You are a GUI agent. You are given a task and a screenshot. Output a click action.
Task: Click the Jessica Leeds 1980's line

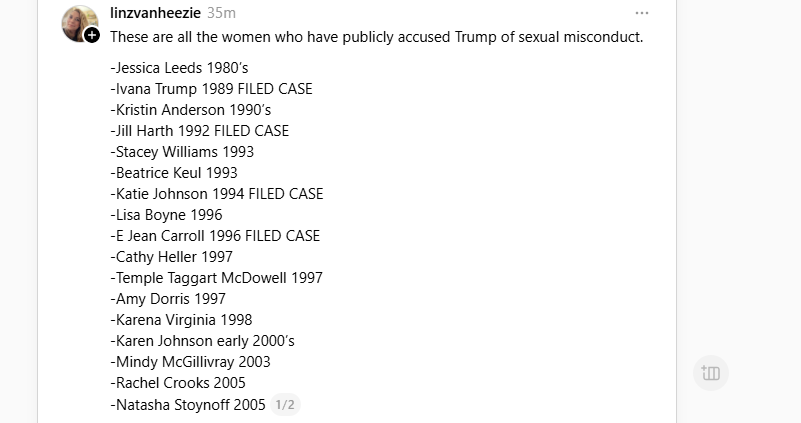[179, 68]
